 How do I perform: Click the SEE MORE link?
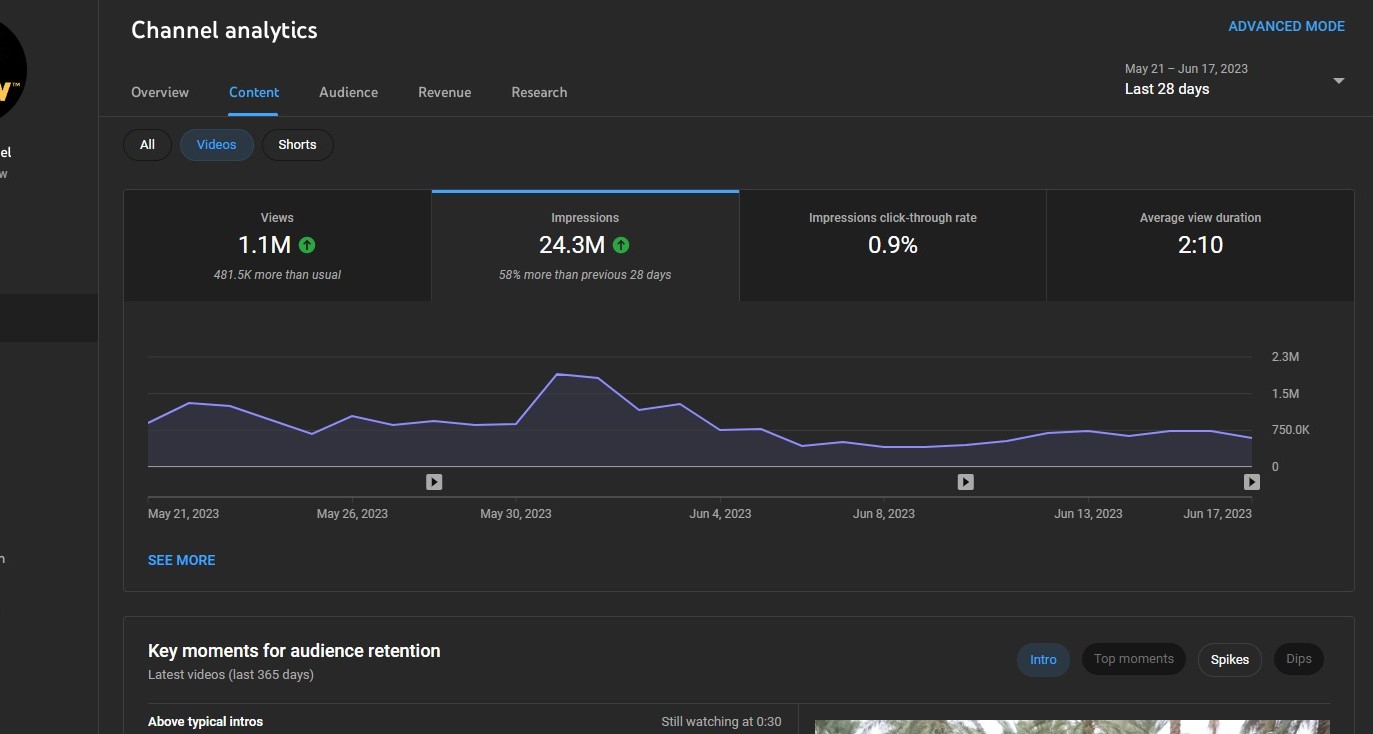coord(181,560)
